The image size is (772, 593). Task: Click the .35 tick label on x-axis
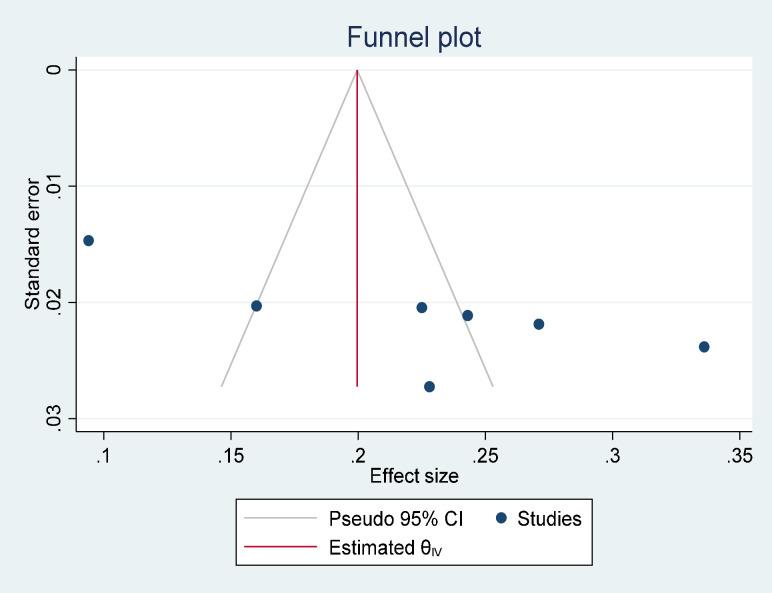(x=739, y=455)
